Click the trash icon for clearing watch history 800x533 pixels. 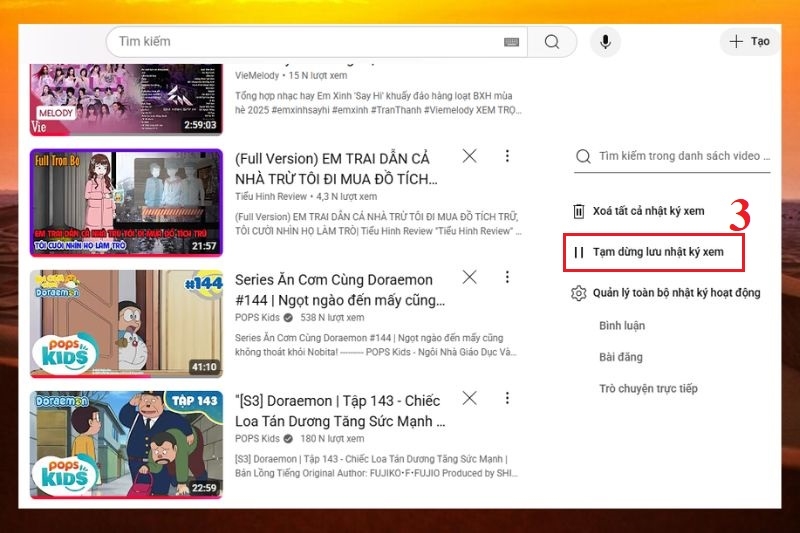click(x=579, y=211)
